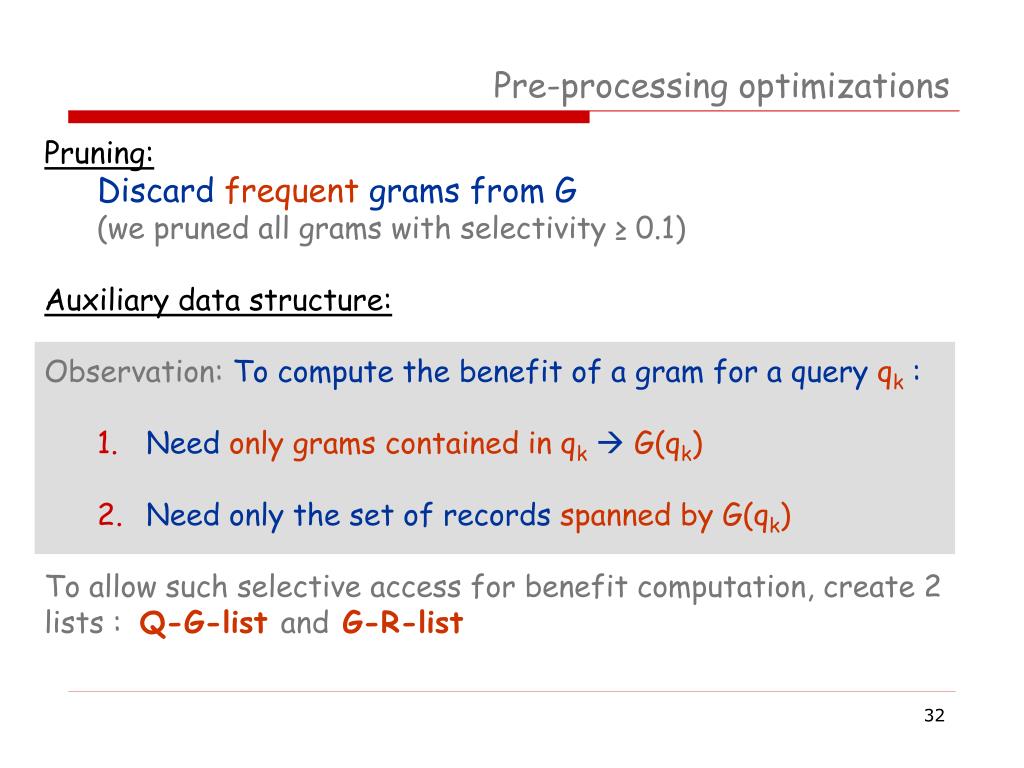Click the arrow before G(qk)
The height and width of the screenshot is (768, 1024).
click(x=610, y=444)
